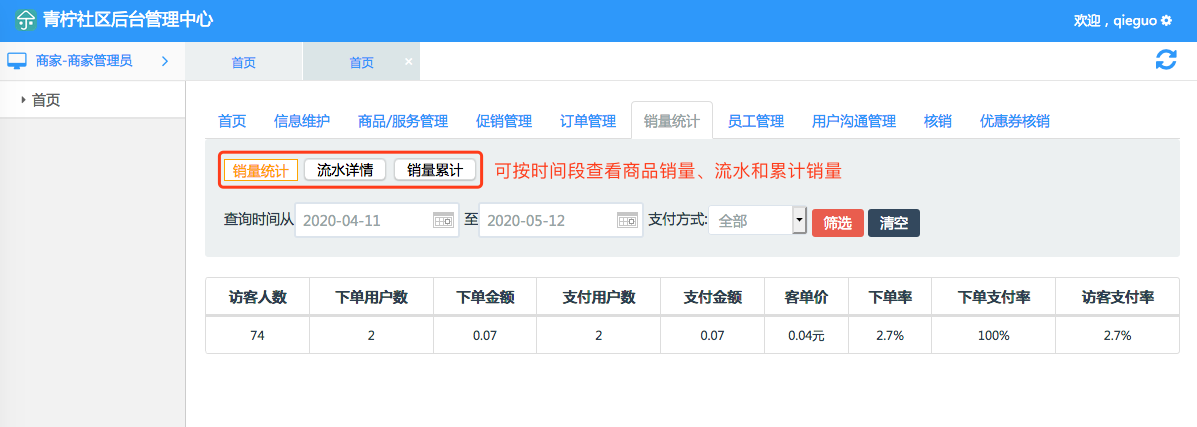Click the 下单金额 column header

485,297
